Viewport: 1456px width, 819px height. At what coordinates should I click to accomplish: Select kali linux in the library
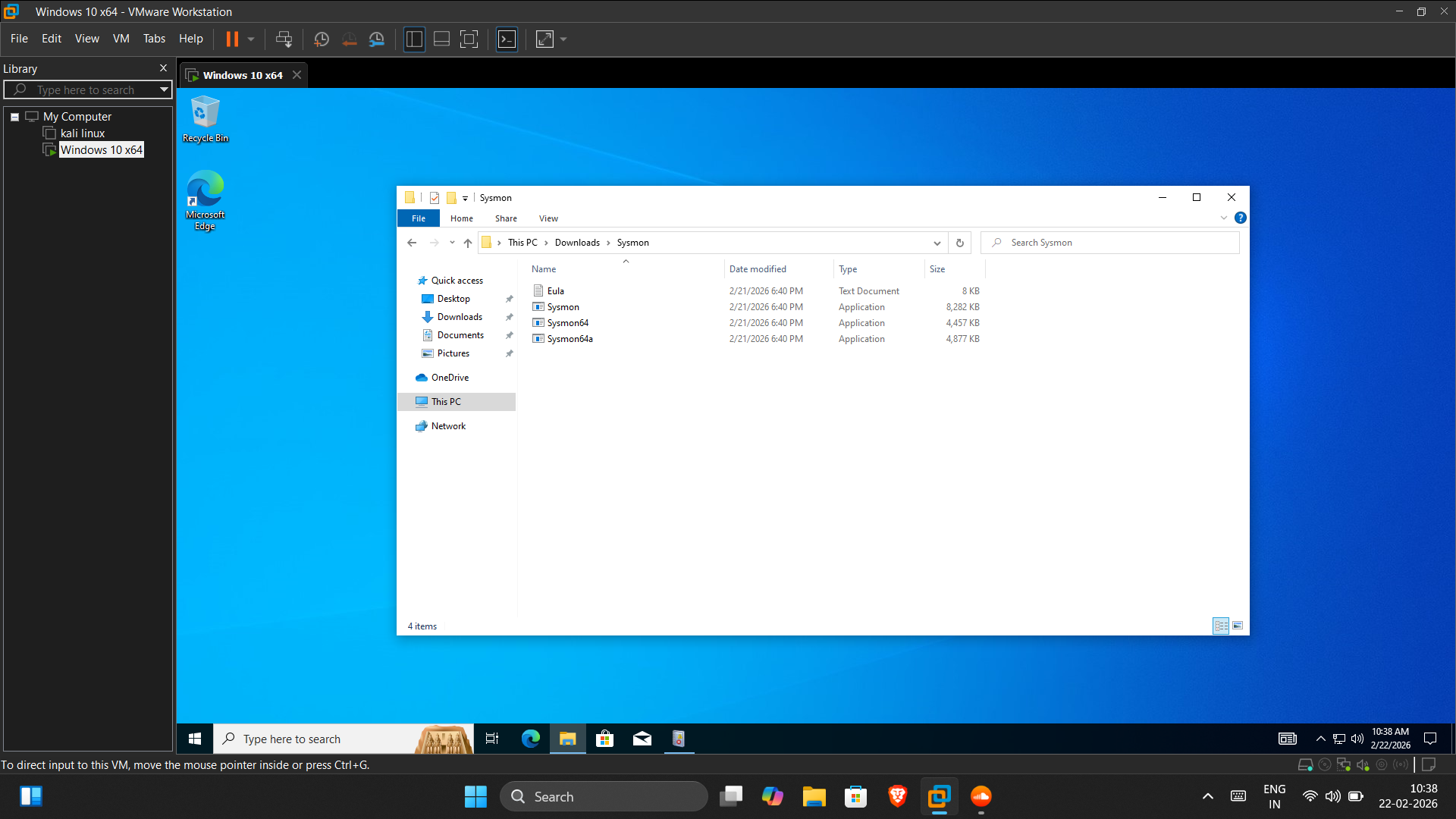(83, 133)
